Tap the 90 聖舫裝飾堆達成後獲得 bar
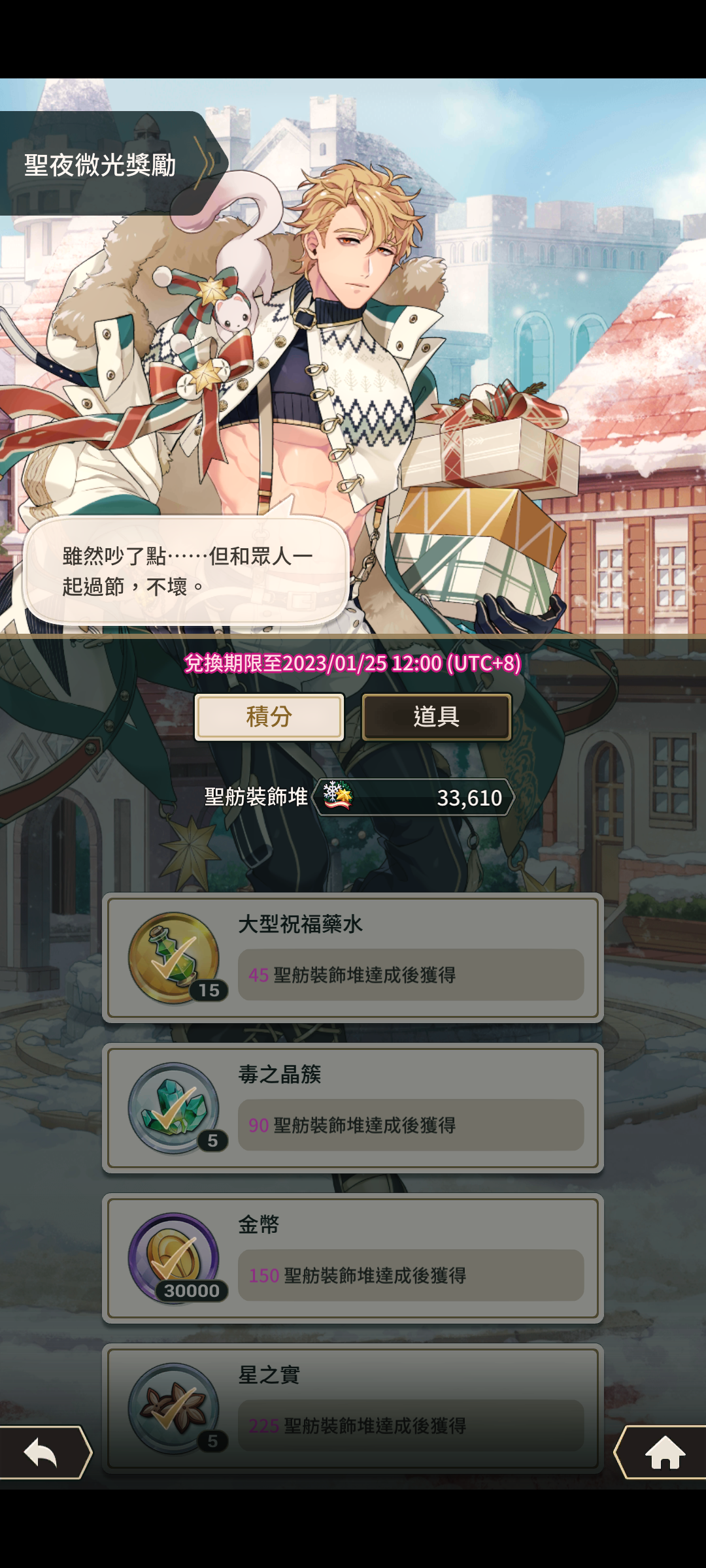 click(411, 1125)
